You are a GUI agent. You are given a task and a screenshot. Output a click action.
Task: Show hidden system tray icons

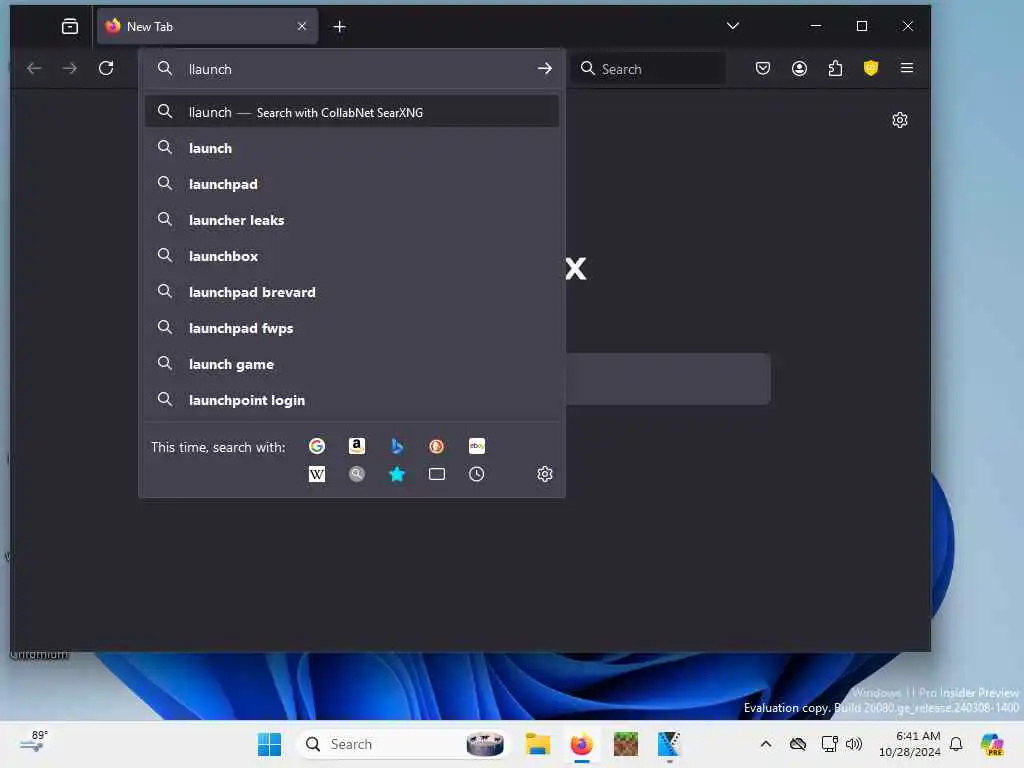pyautogui.click(x=765, y=744)
